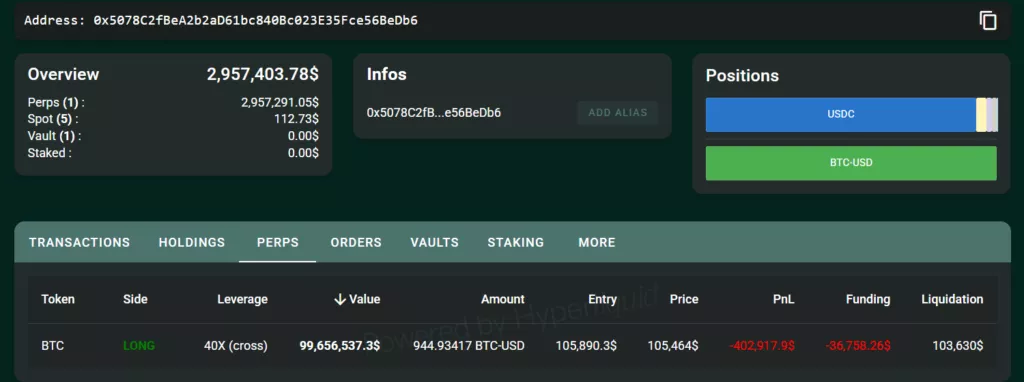Sort by the Token column header
1024x382 pixels.
58,299
